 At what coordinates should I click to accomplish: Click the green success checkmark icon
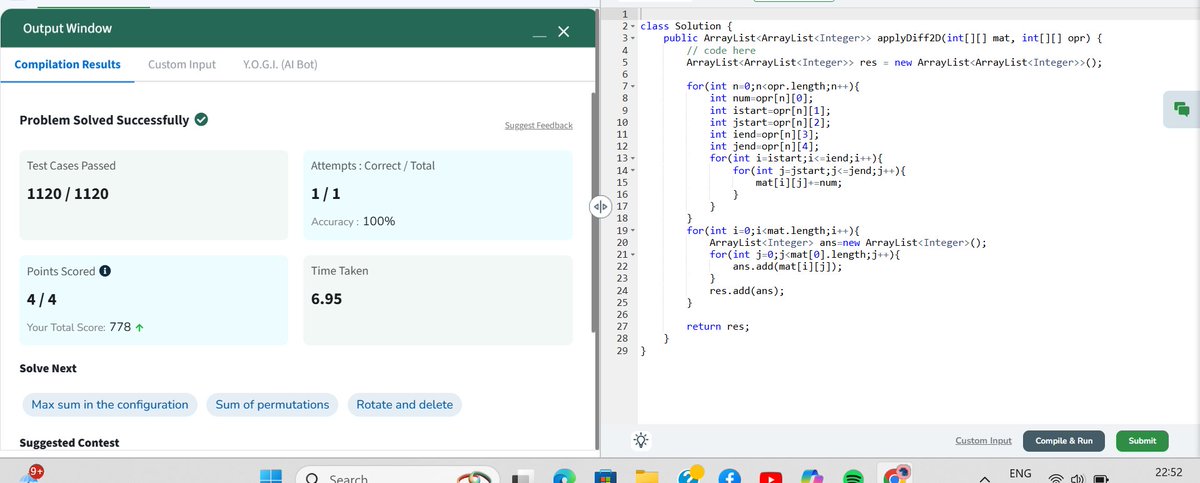pos(201,120)
